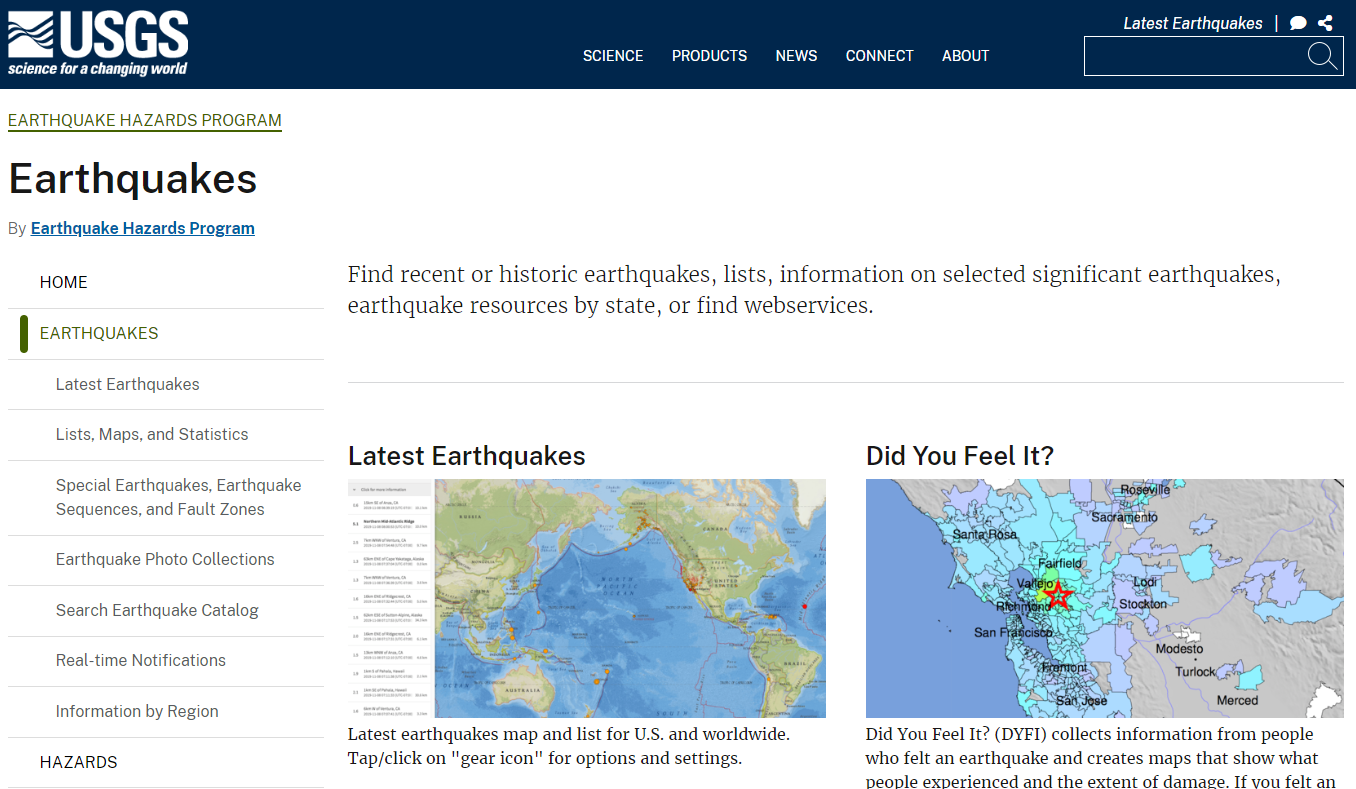Open the PRODUCTS menu

(x=709, y=56)
